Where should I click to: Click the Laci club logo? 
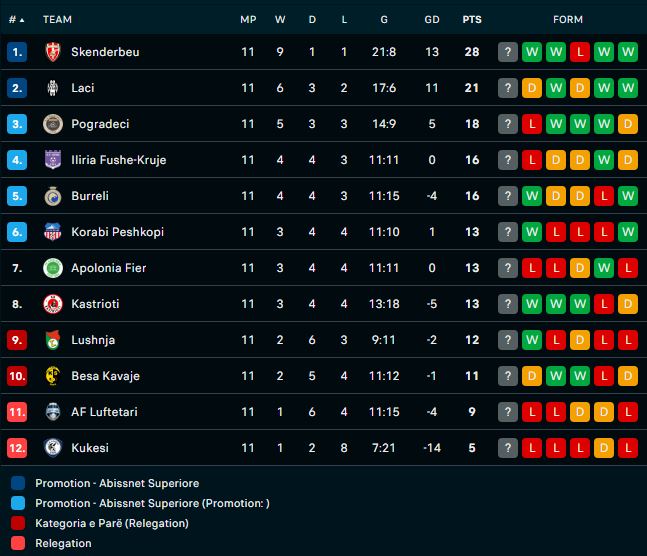click(53, 88)
